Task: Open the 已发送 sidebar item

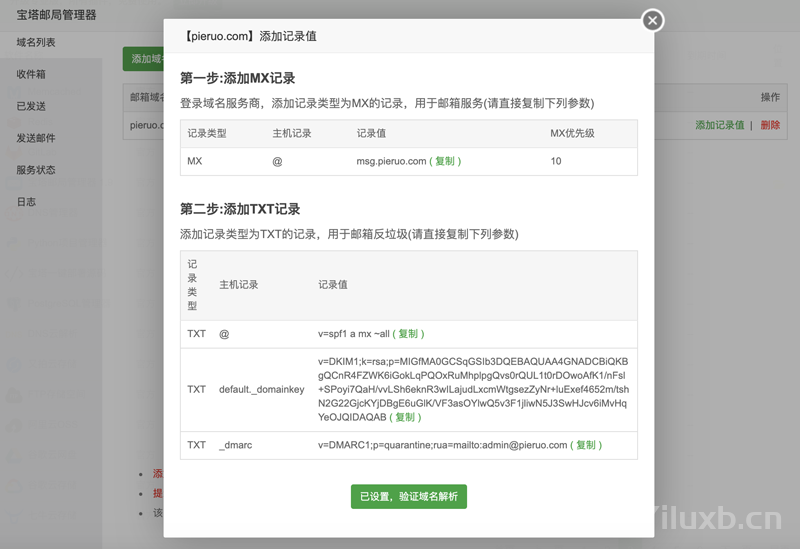Action: [x=31, y=106]
